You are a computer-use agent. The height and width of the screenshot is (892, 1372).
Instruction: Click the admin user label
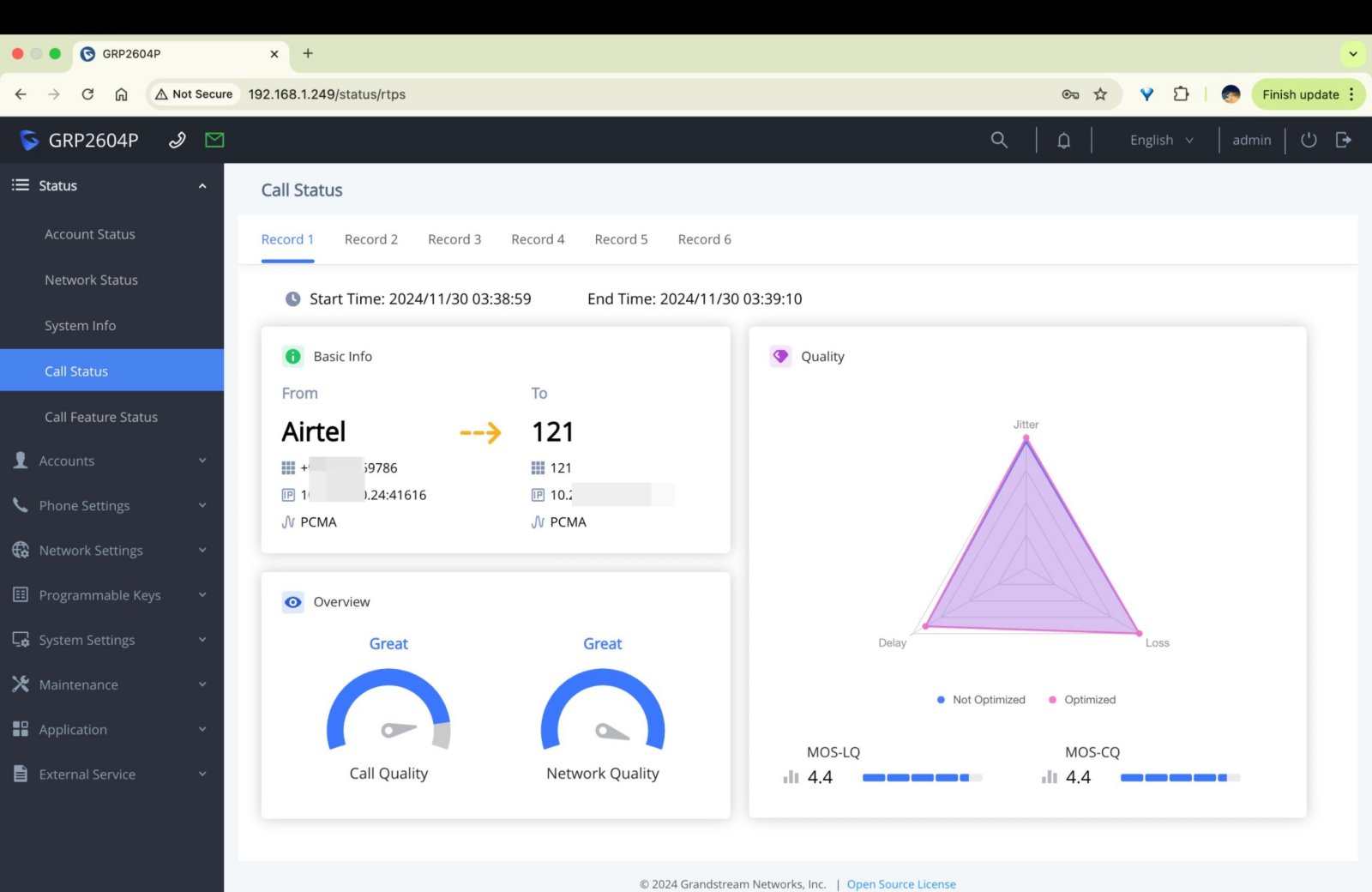pos(1252,140)
